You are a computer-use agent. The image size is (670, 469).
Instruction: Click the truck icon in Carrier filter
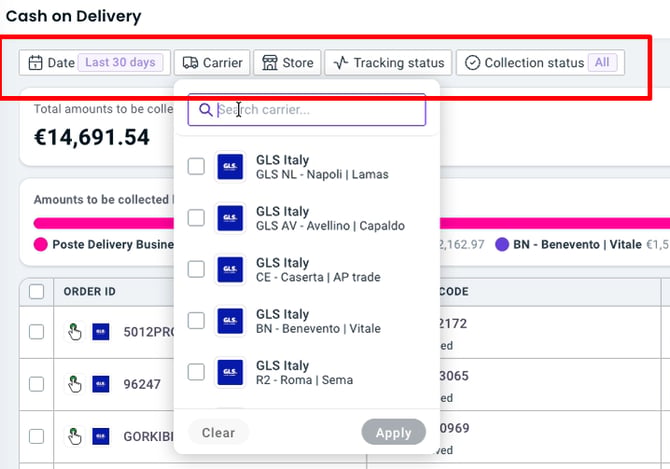click(190, 63)
